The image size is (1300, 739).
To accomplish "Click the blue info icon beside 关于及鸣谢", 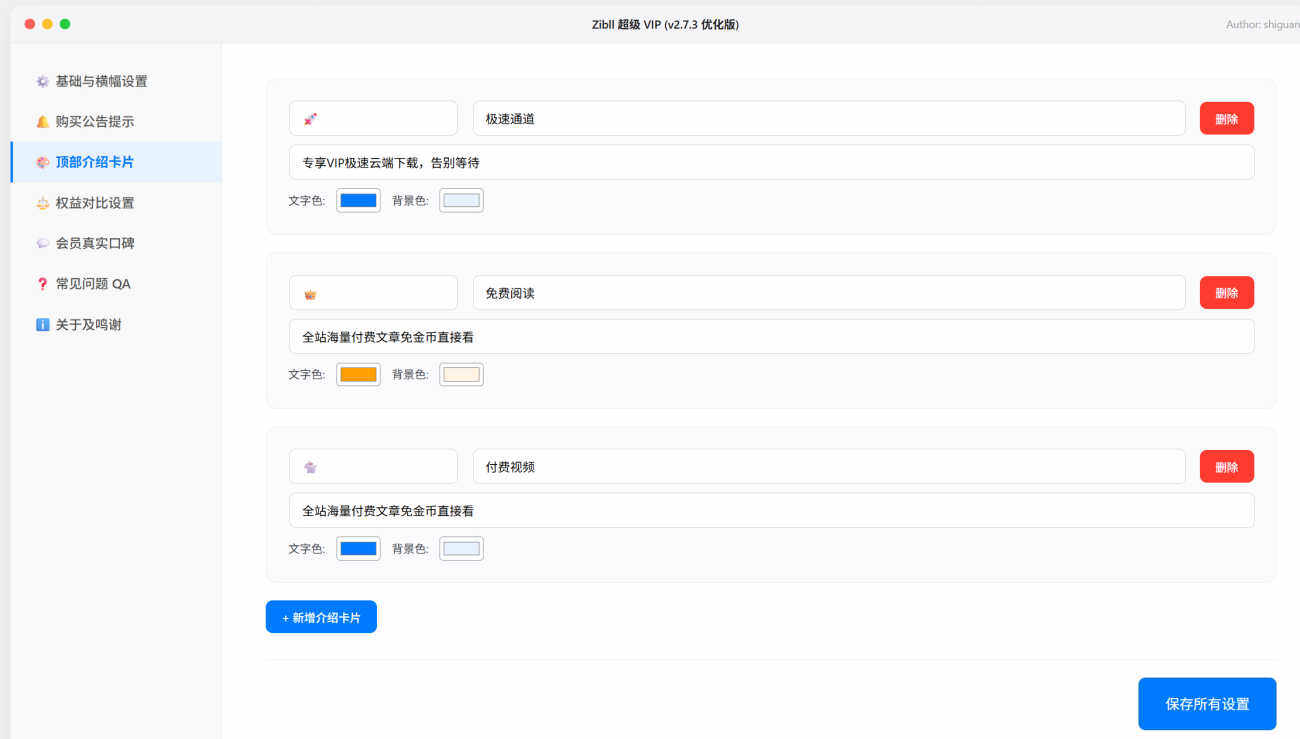I will (42, 325).
